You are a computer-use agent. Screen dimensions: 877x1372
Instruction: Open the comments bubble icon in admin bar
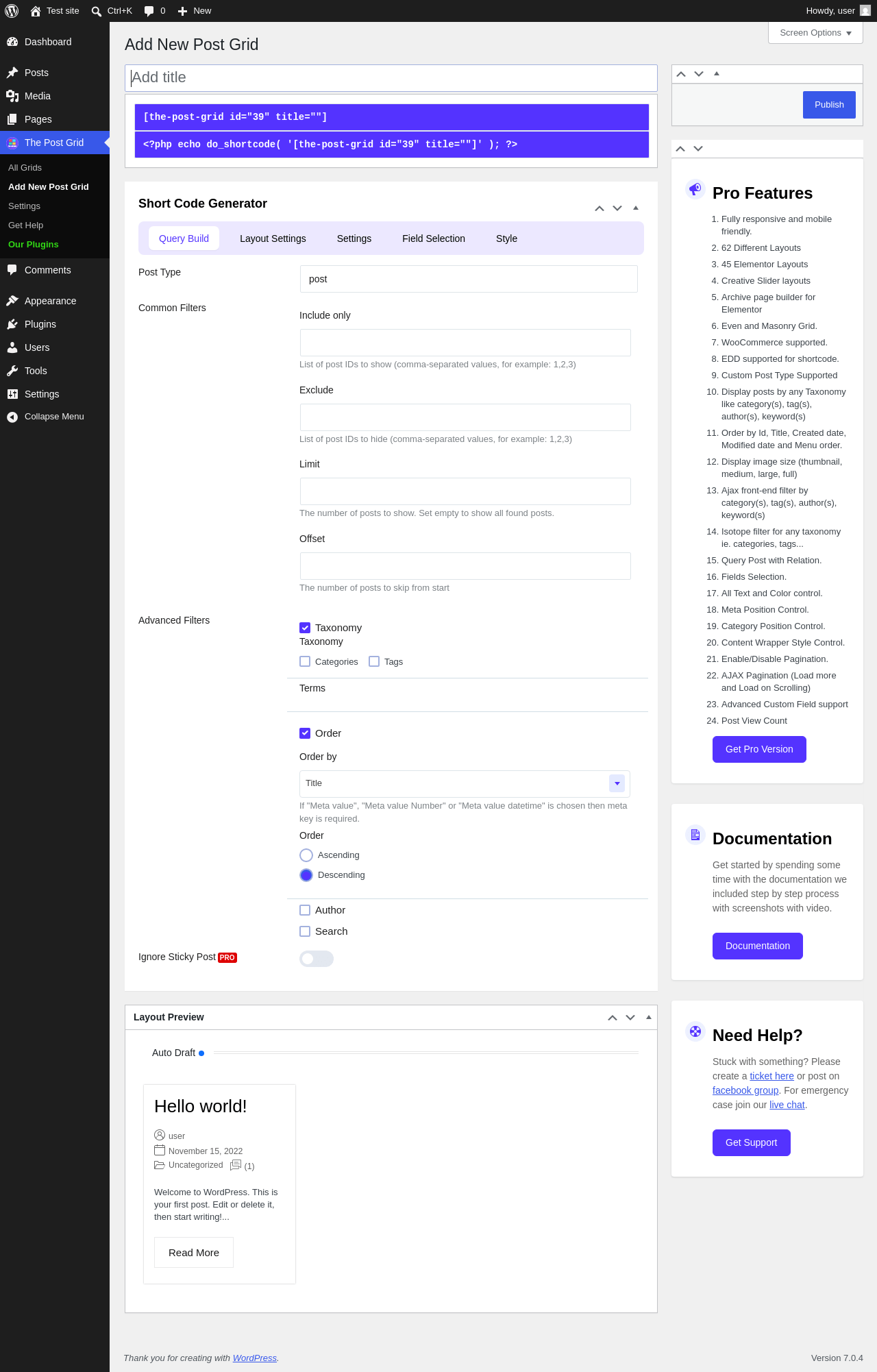(x=149, y=11)
